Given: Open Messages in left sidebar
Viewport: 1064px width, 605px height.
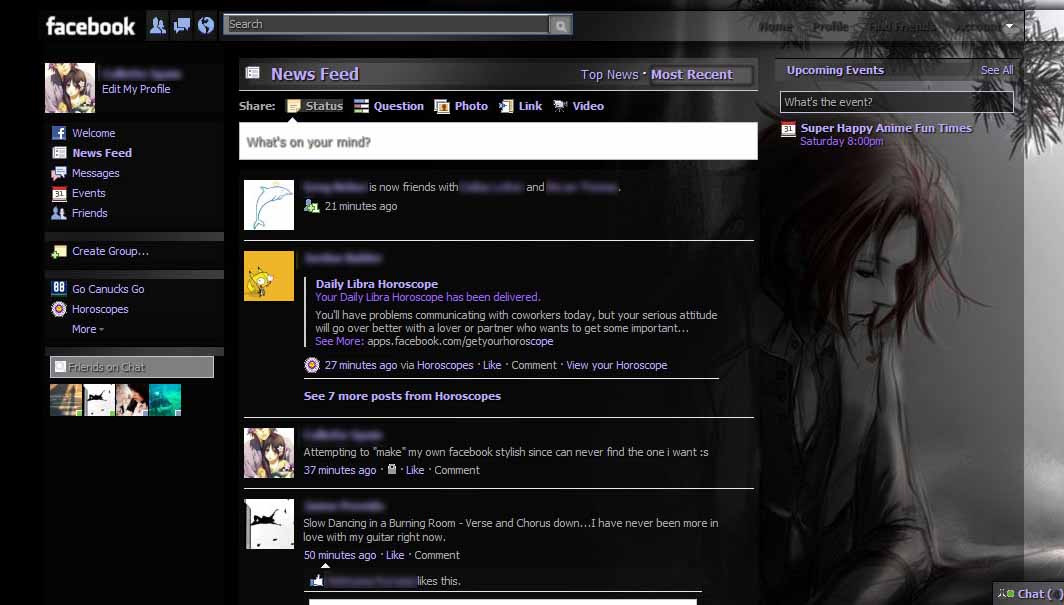Looking at the screenshot, I should [96, 173].
